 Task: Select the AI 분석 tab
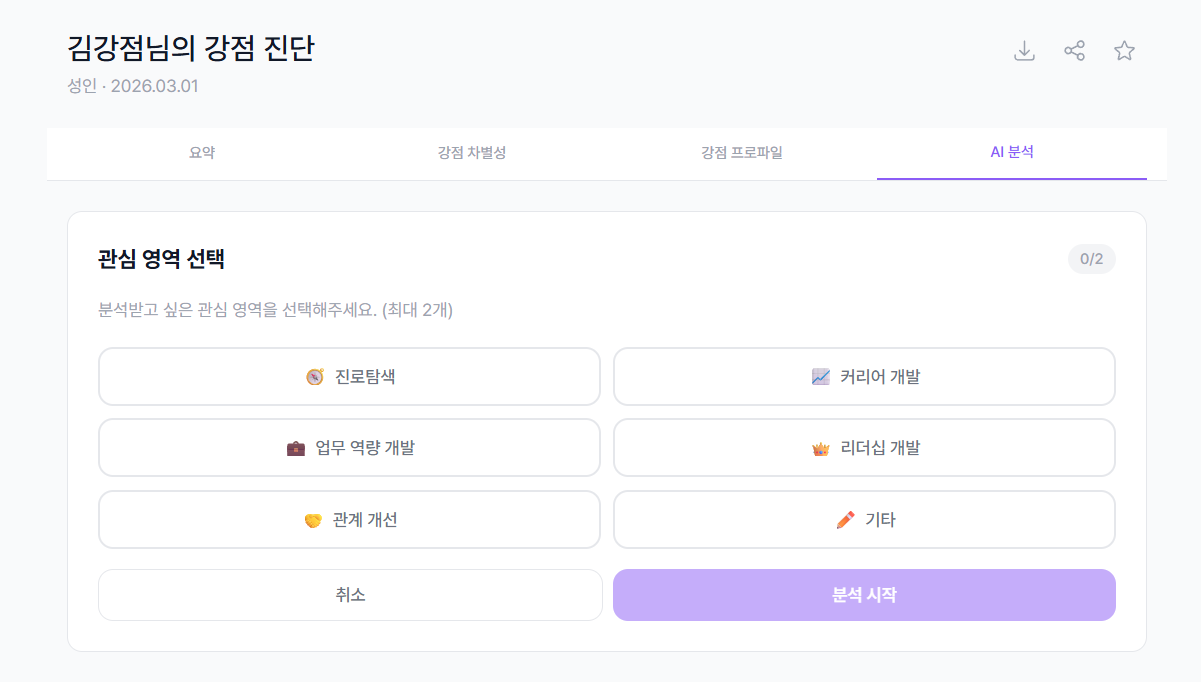coord(1012,153)
